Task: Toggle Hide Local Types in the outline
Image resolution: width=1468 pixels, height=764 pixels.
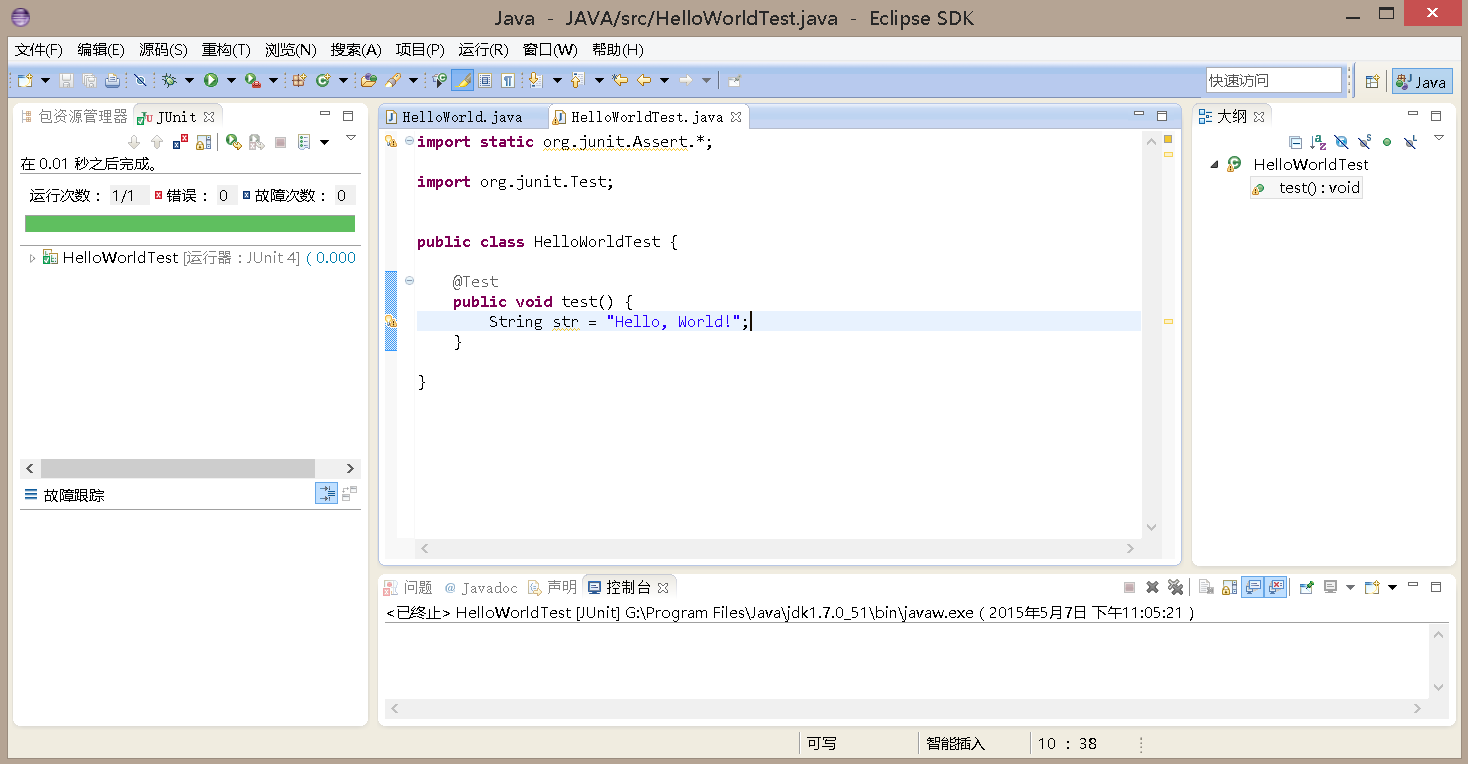Action: click(1410, 142)
